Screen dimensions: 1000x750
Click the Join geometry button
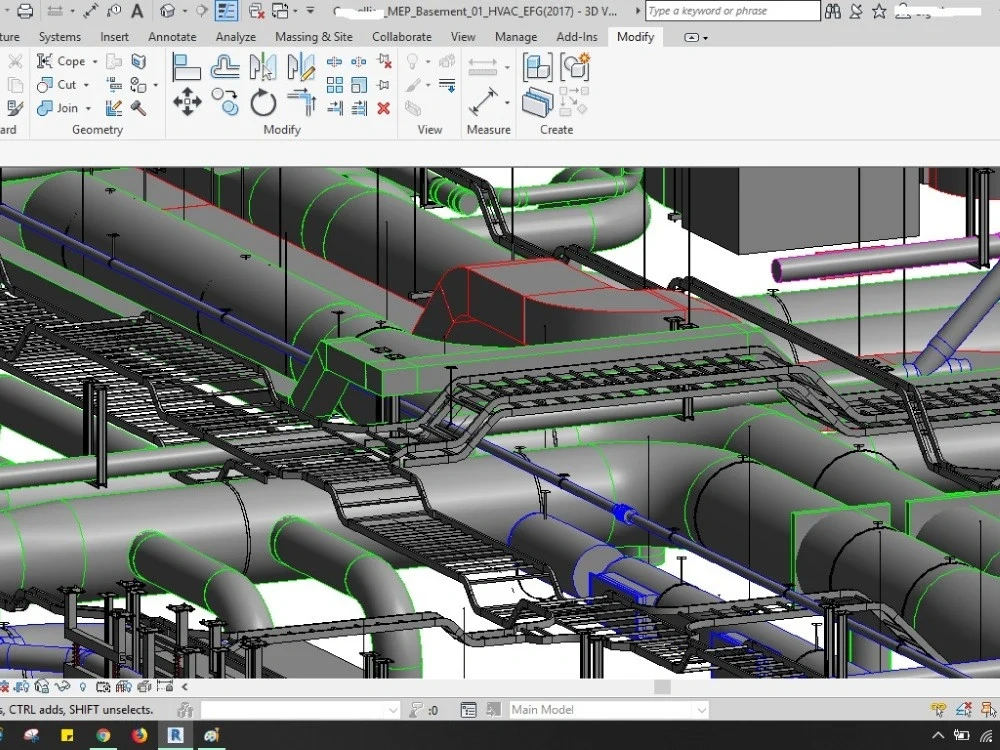point(57,108)
